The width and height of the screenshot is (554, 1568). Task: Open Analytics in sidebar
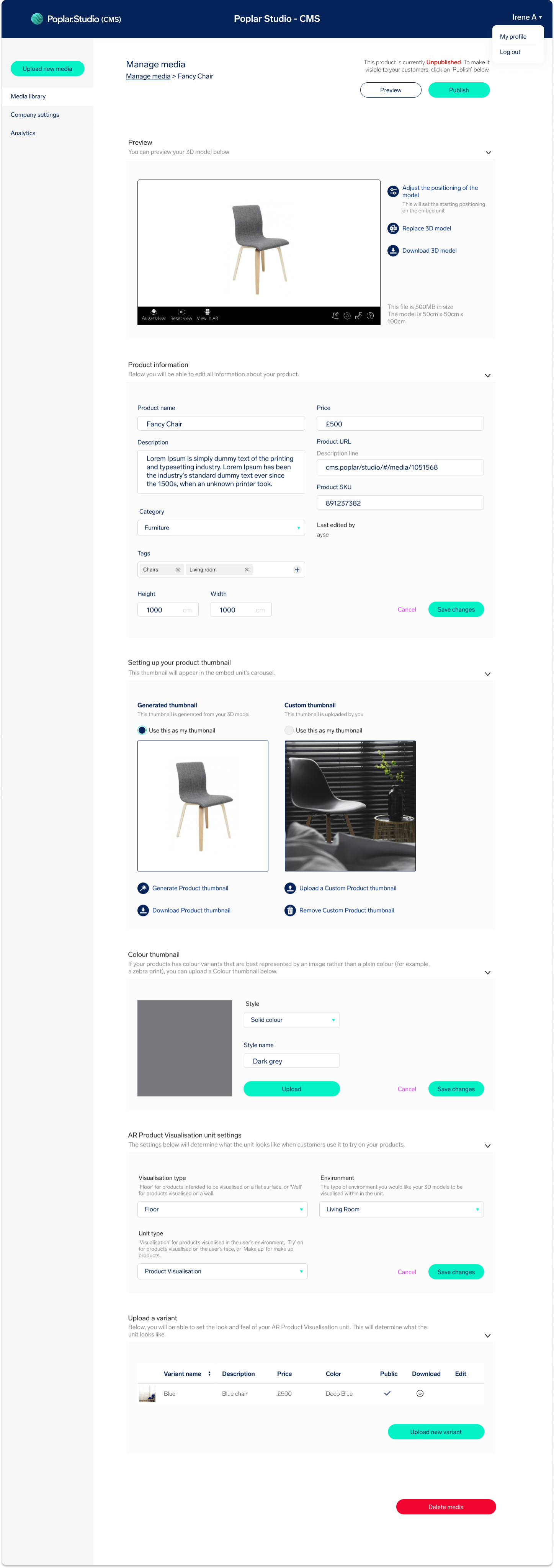click(x=23, y=133)
